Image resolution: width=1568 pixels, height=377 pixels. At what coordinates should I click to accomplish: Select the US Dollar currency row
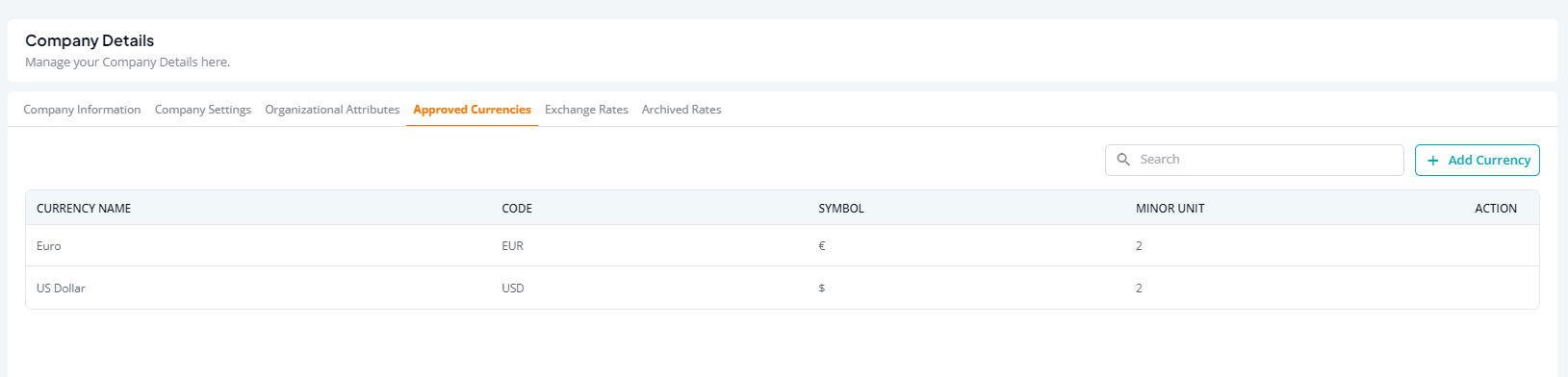(x=783, y=288)
